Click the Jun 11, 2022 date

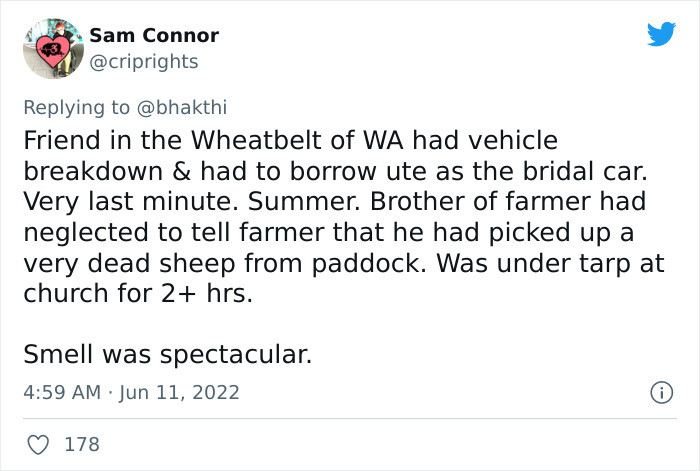(x=179, y=392)
